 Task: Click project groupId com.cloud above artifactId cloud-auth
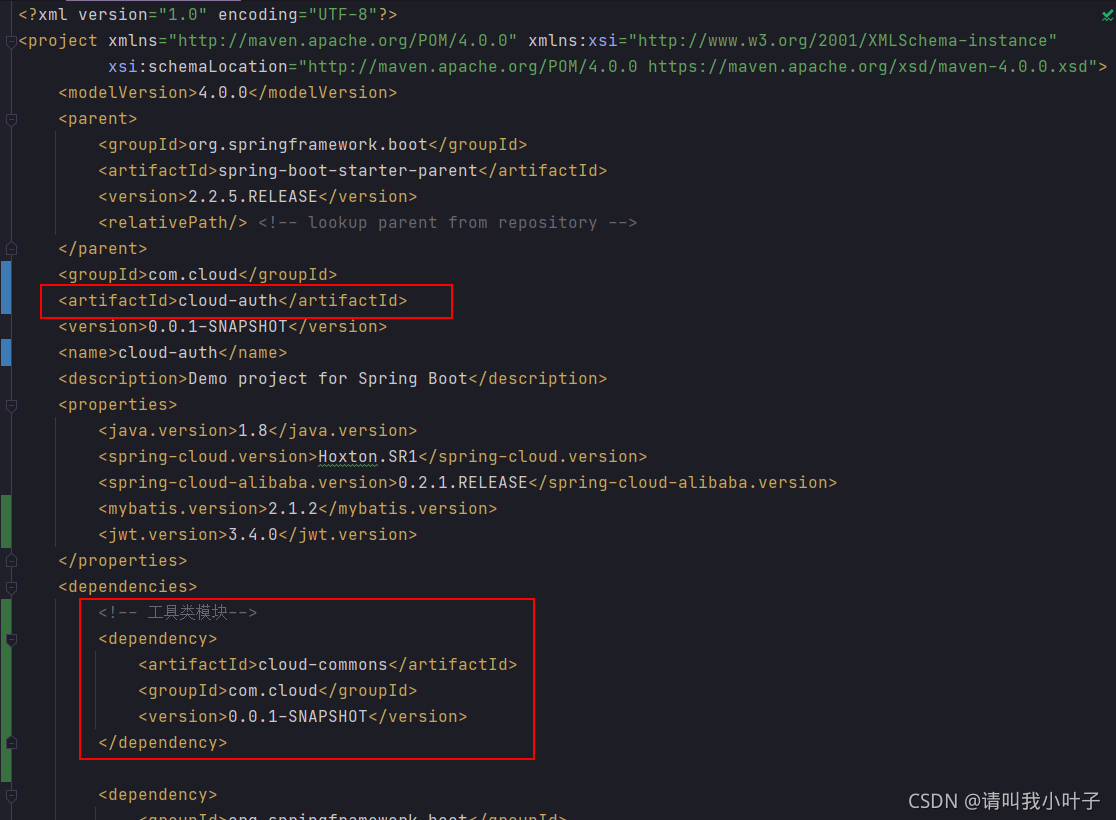coord(198,274)
